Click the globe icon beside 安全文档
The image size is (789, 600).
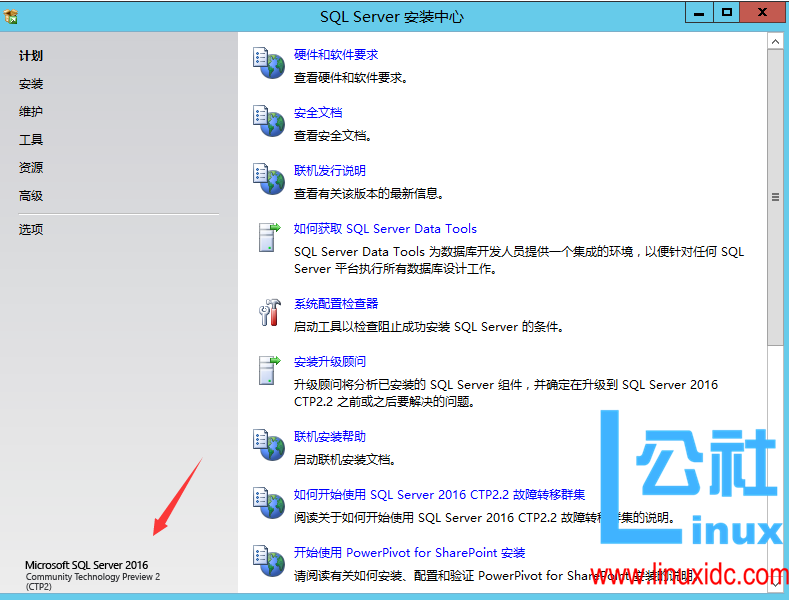[269, 121]
